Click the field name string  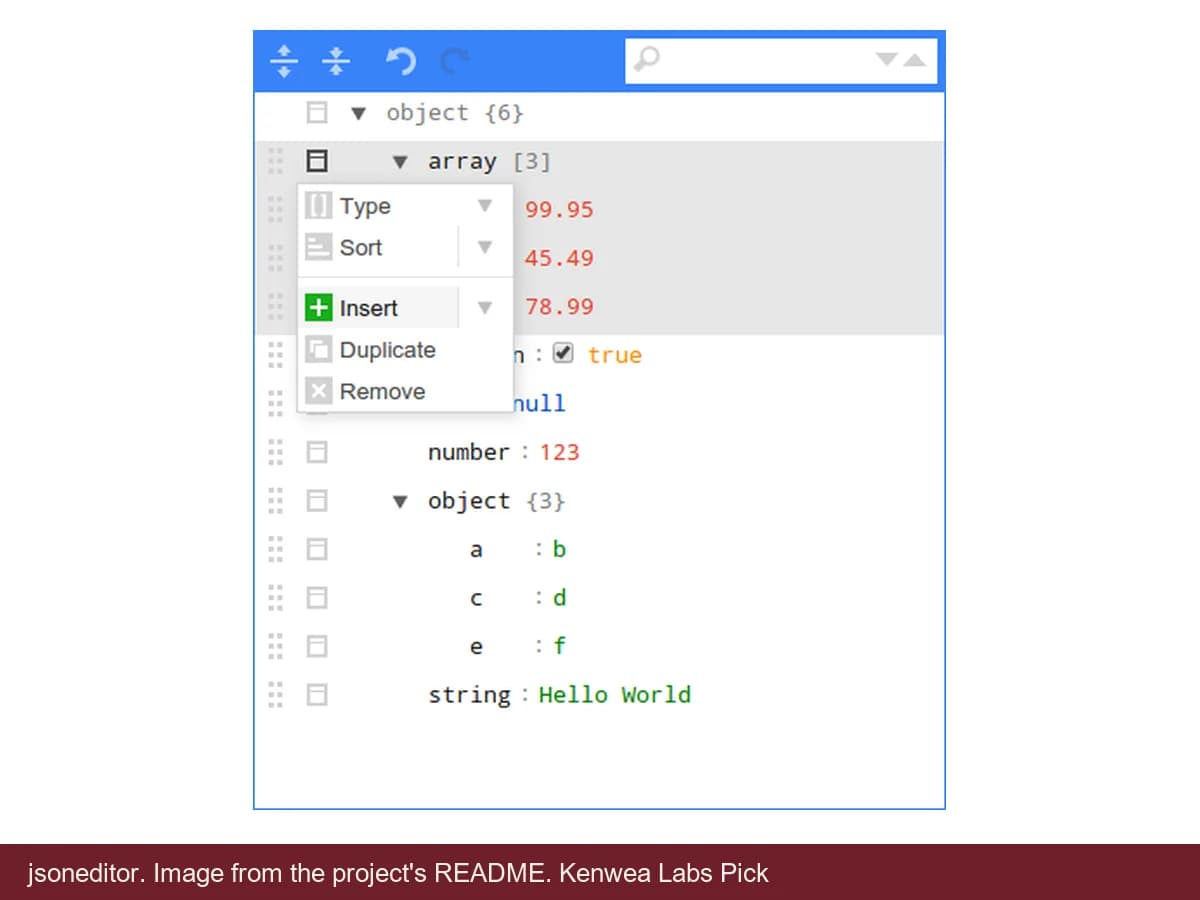(x=469, y=694)
